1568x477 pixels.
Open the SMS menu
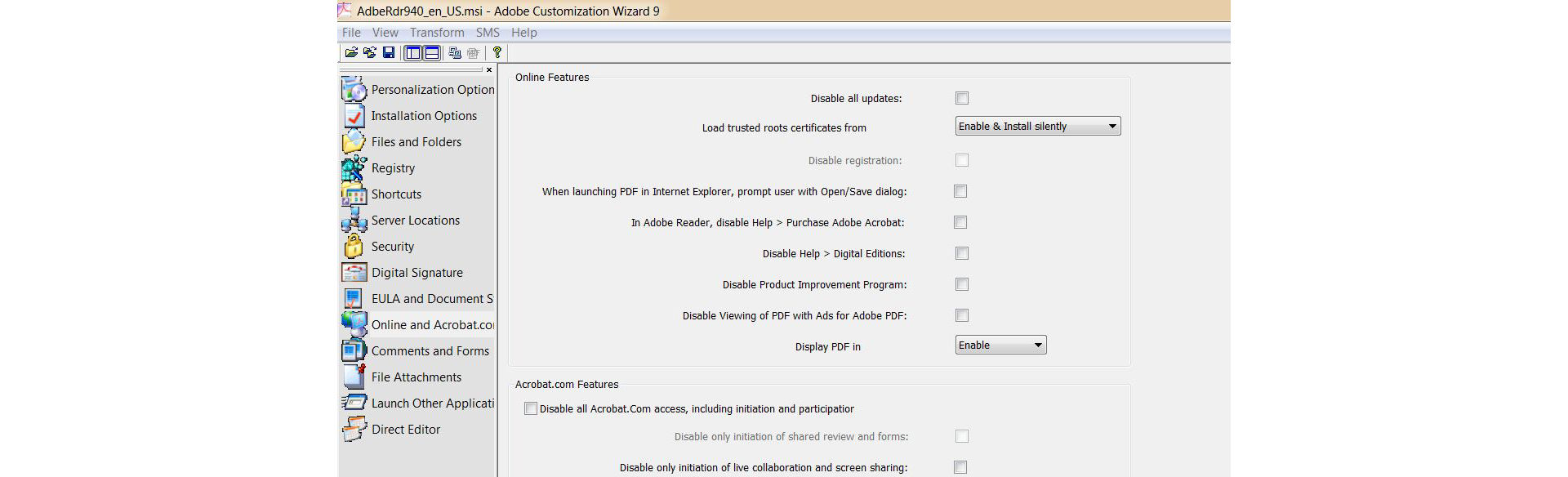pos(488,33)
